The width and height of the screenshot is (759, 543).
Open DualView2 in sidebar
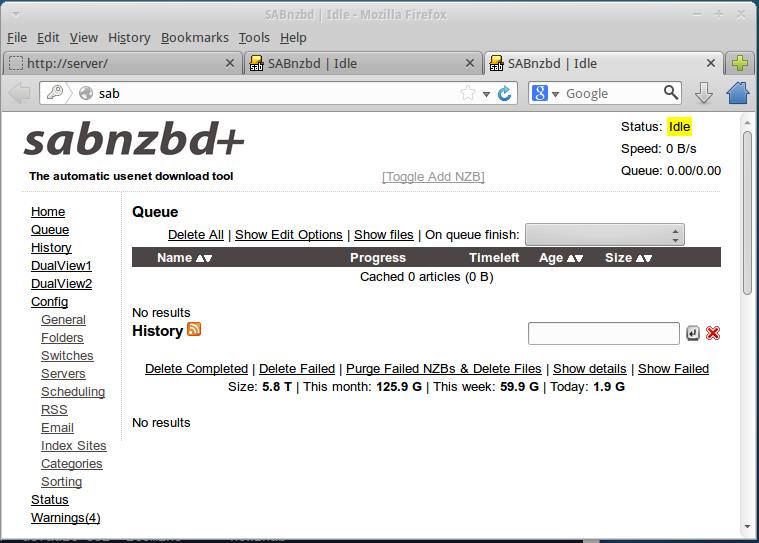click(61, 284)
